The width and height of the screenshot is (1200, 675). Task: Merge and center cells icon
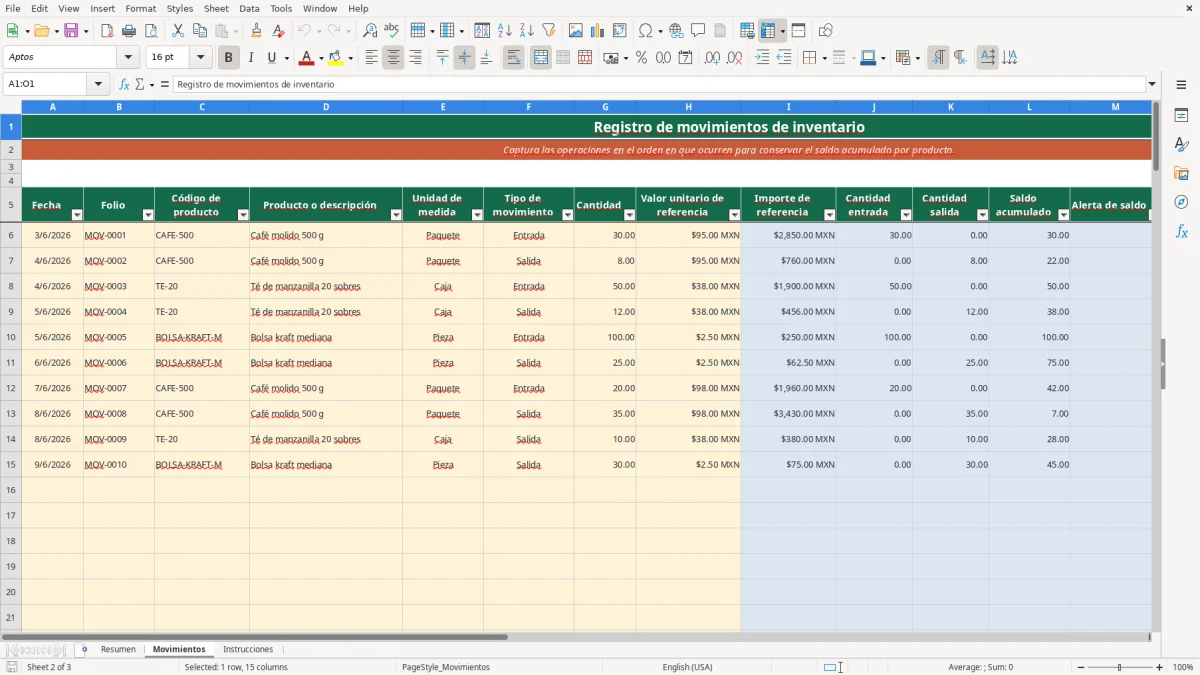tap(541, 58)
